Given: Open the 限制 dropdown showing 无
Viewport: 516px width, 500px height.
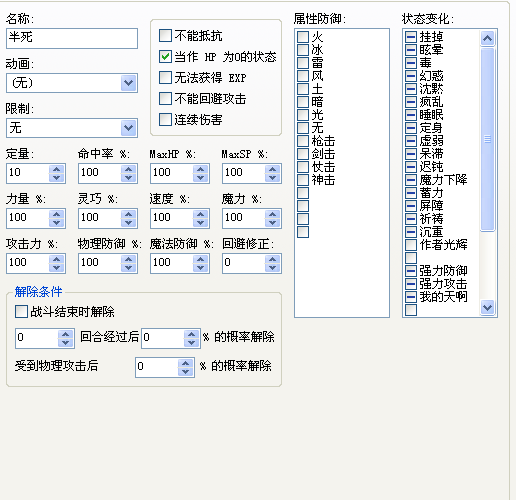Looking at the screenshot, I should pos(129,128).
